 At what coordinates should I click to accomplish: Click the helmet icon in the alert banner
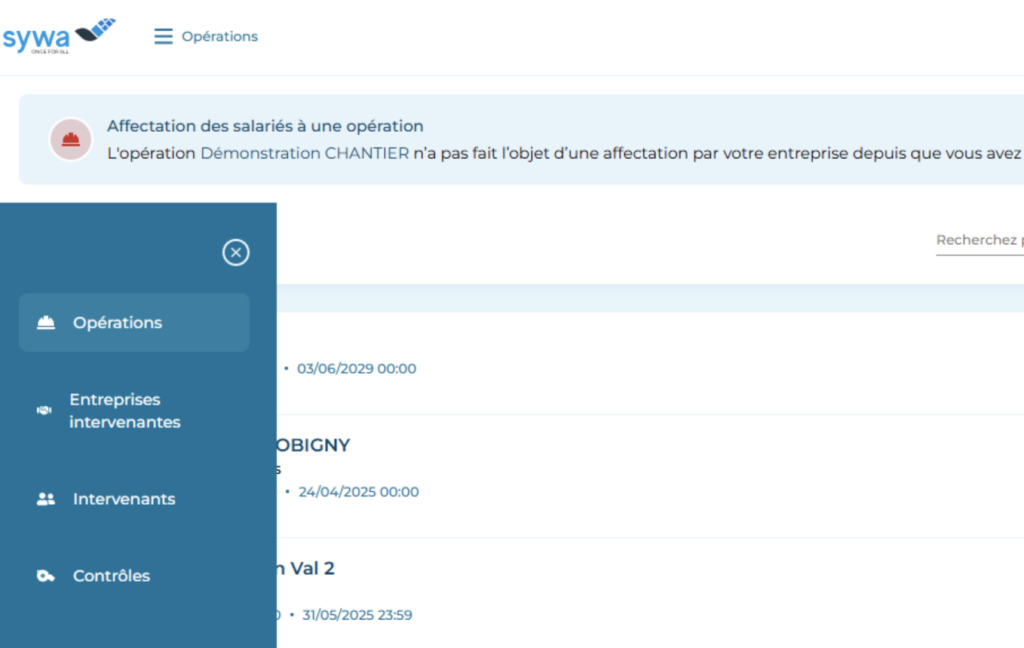coord(70,139)
